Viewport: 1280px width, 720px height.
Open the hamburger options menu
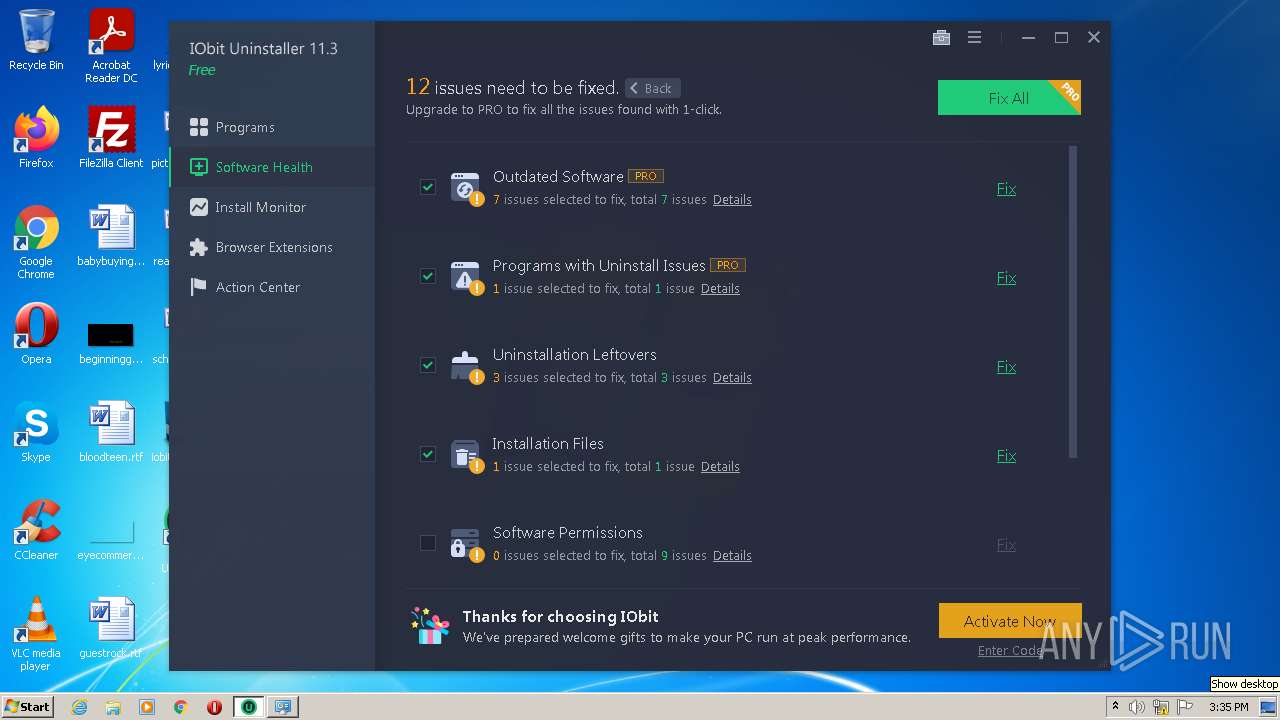coord(974,38)
